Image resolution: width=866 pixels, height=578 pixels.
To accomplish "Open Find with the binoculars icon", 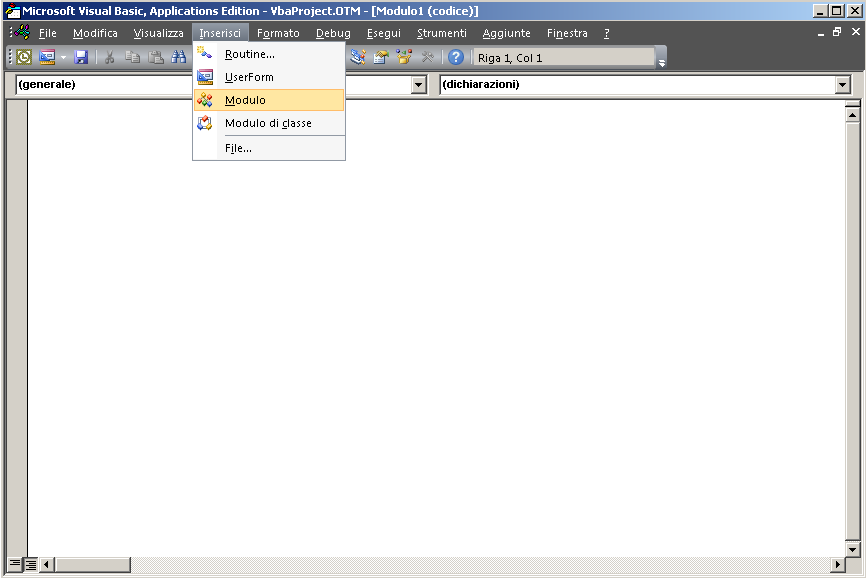I will click(x=179, y=57).
